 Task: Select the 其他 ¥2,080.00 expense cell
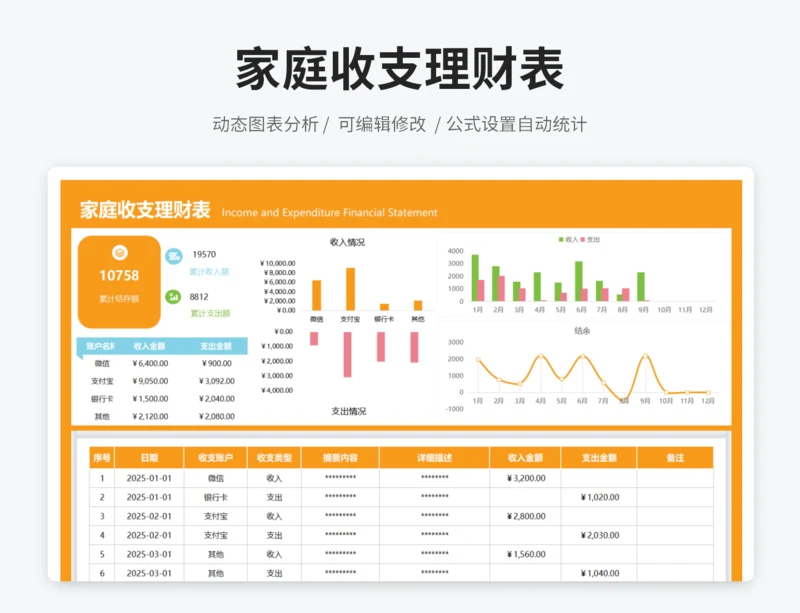(217, 416)
